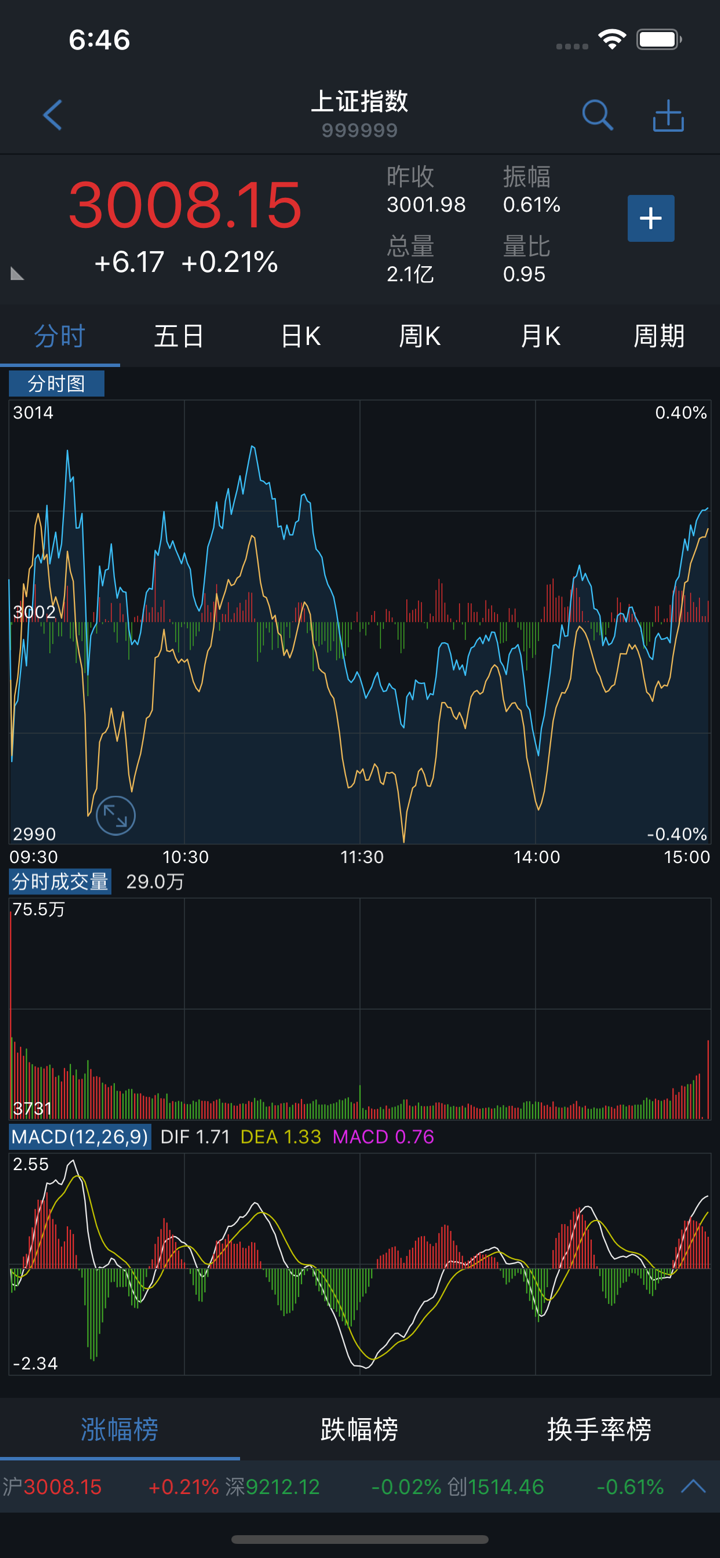This screenshot has height=1558, width=720.
Task: Select the 涨幅榜 gainers ranking tab
Action: pos(119,1429)
